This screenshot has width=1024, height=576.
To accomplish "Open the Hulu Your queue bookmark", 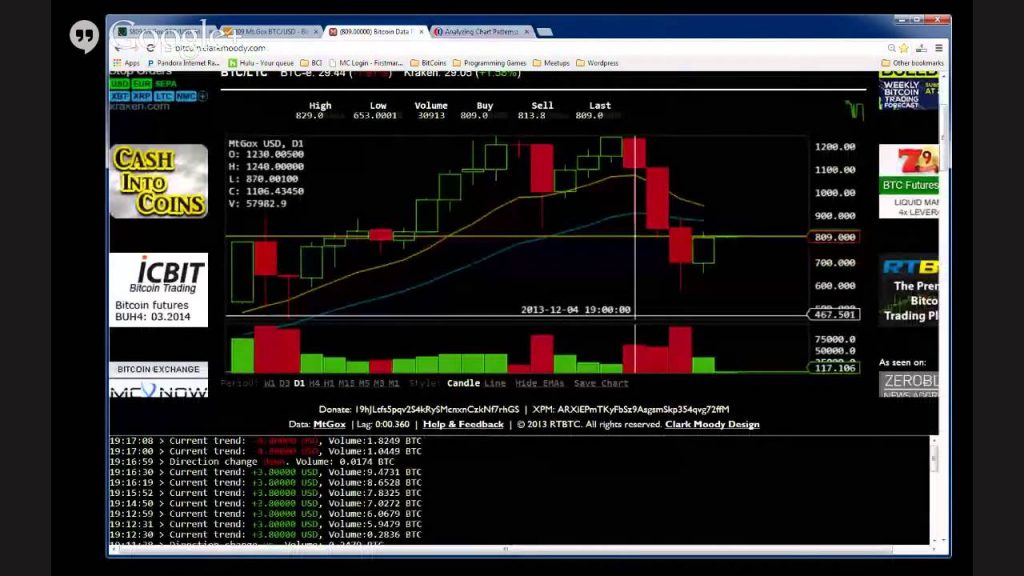I will tap(261, 63).
